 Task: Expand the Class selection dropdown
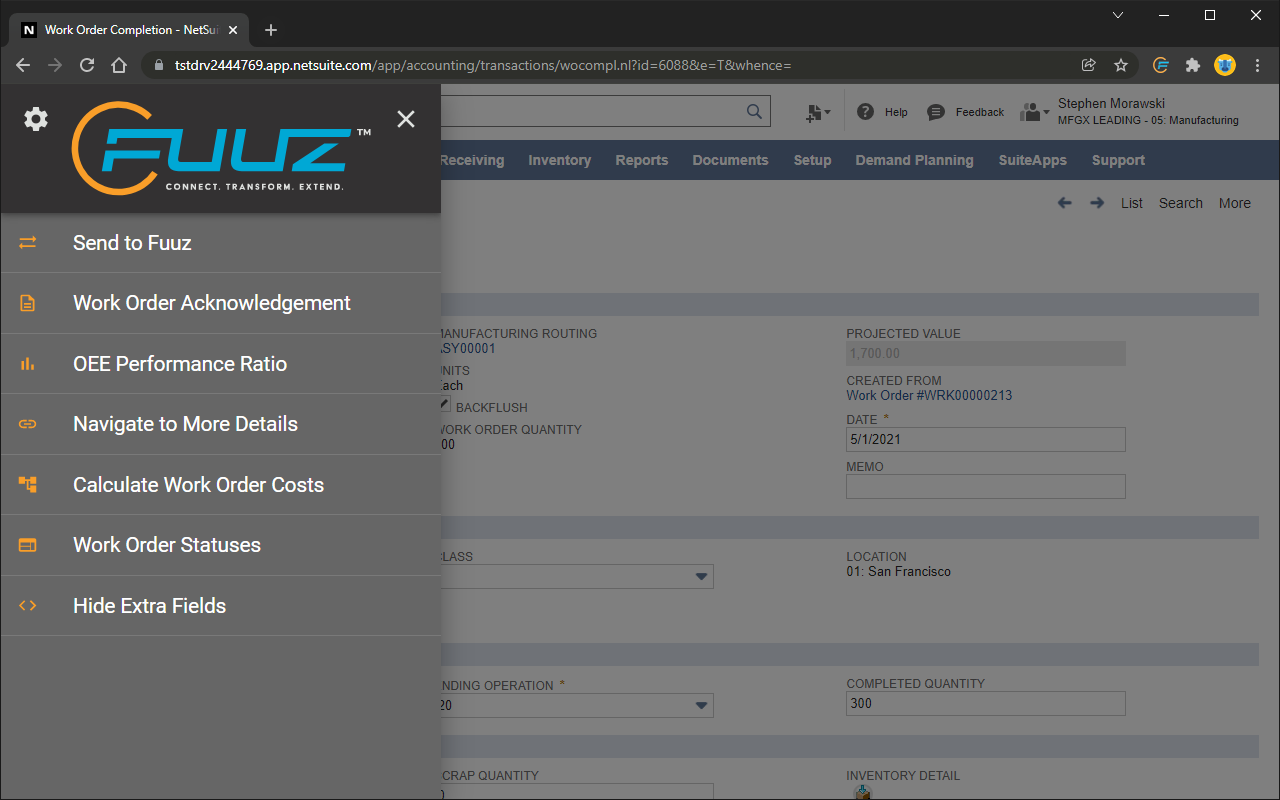[x=699, y=576]
